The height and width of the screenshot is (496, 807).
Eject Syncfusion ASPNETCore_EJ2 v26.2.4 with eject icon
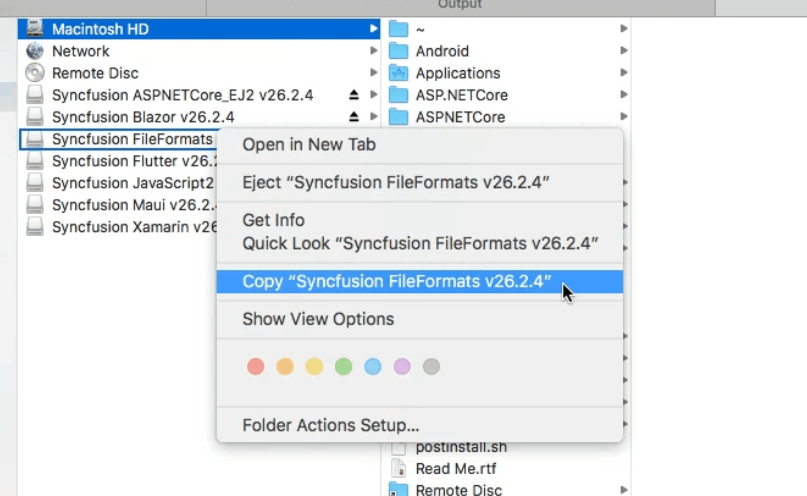click(x=353, y=95)
